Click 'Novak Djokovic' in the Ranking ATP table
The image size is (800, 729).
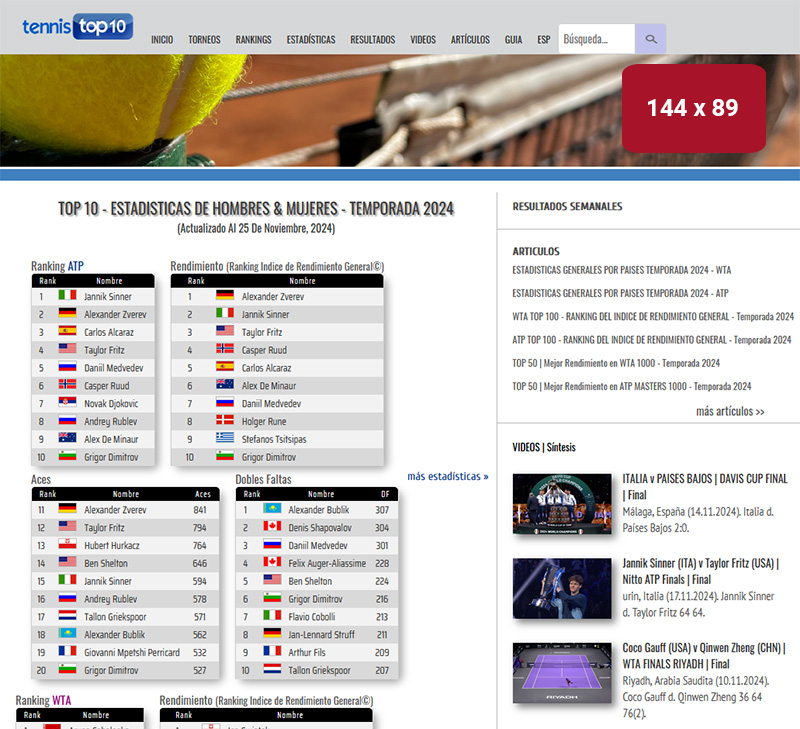coord(111,404)
